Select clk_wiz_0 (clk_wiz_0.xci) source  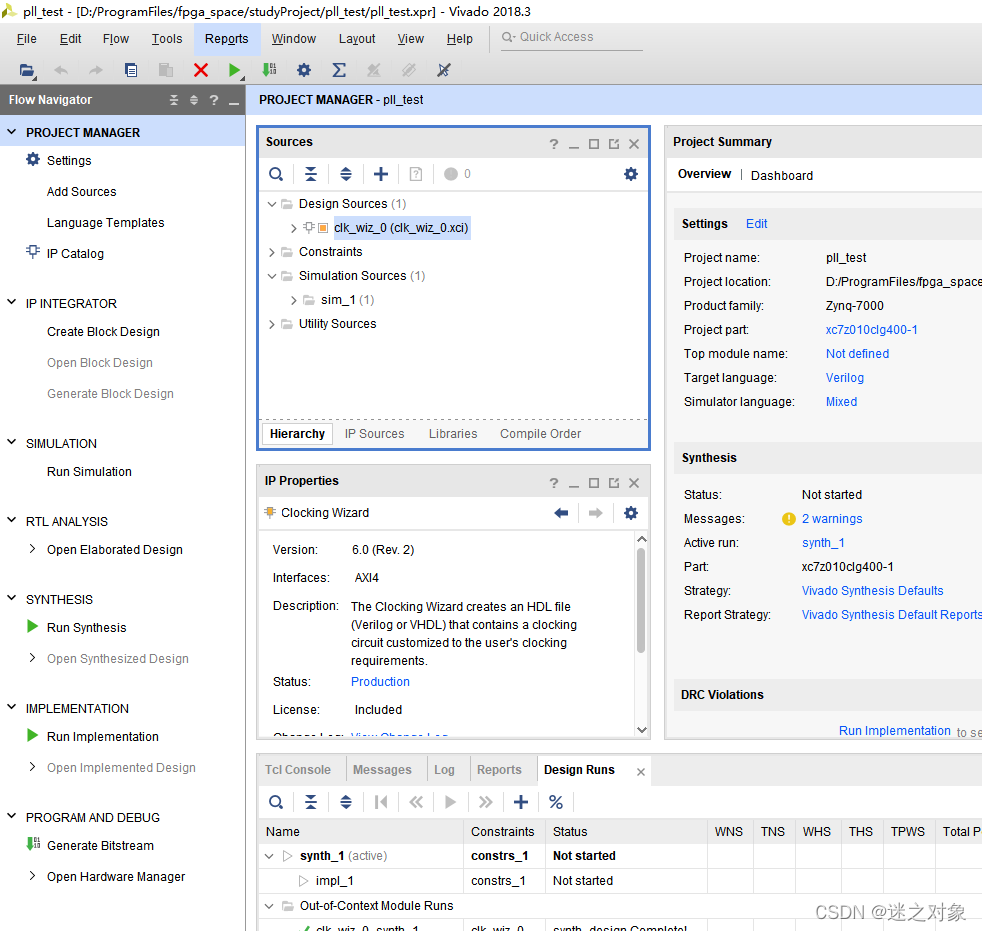coord(401,228)
